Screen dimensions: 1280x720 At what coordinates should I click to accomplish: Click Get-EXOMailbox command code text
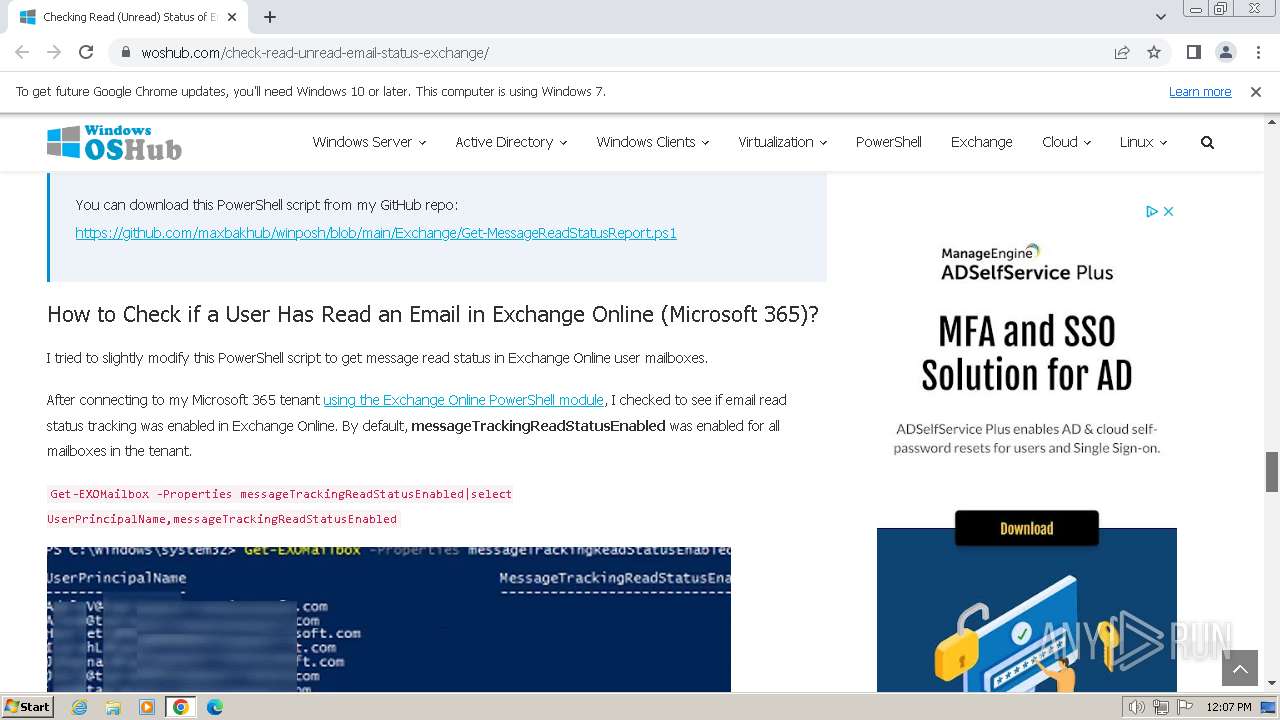pos(280,507)
